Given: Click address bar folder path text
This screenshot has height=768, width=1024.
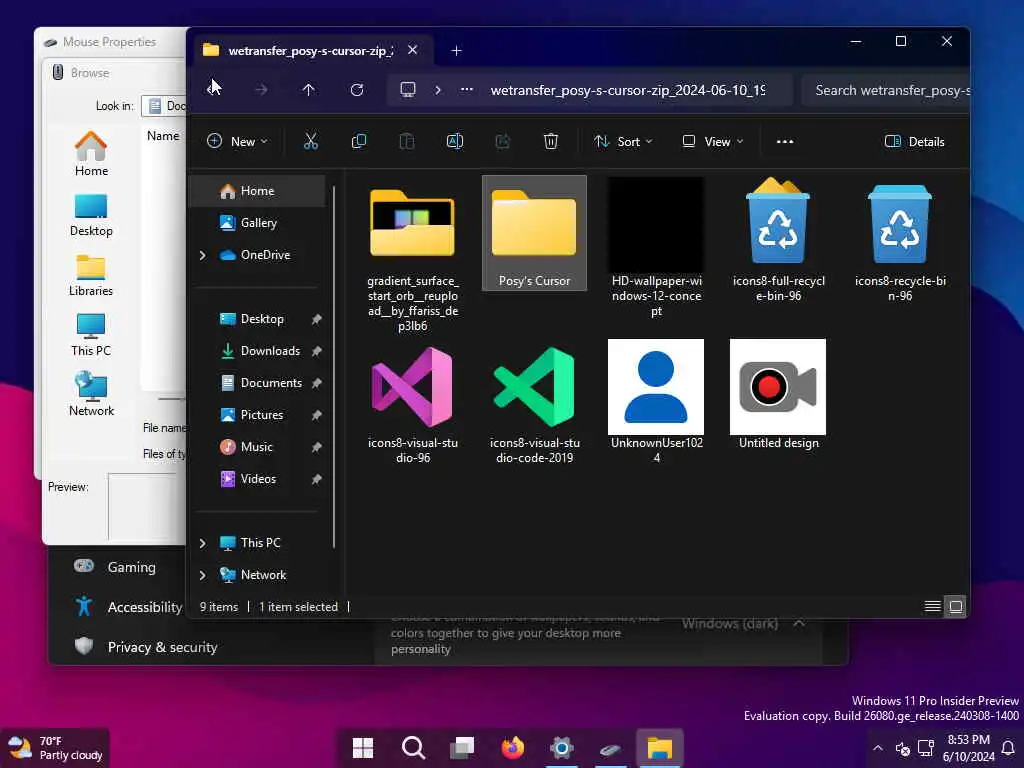Looking at the screenshot, I should tap(628, 90).
